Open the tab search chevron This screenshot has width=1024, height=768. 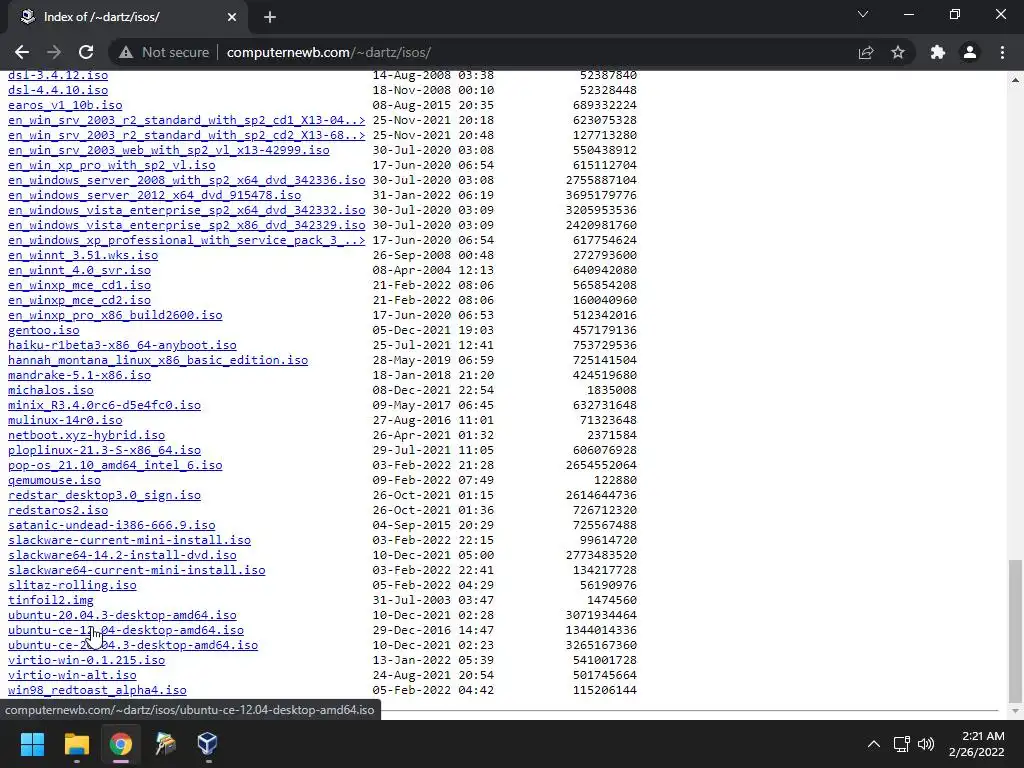[x=863, y=14]
